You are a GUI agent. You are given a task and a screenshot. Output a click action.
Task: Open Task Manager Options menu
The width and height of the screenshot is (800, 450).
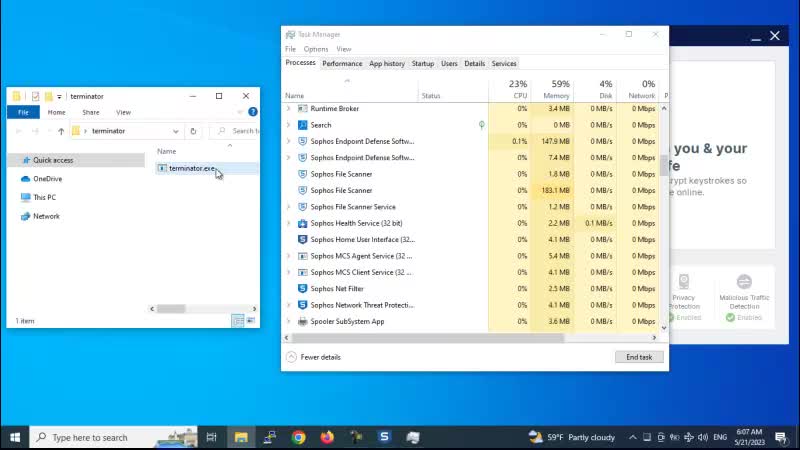316,49
